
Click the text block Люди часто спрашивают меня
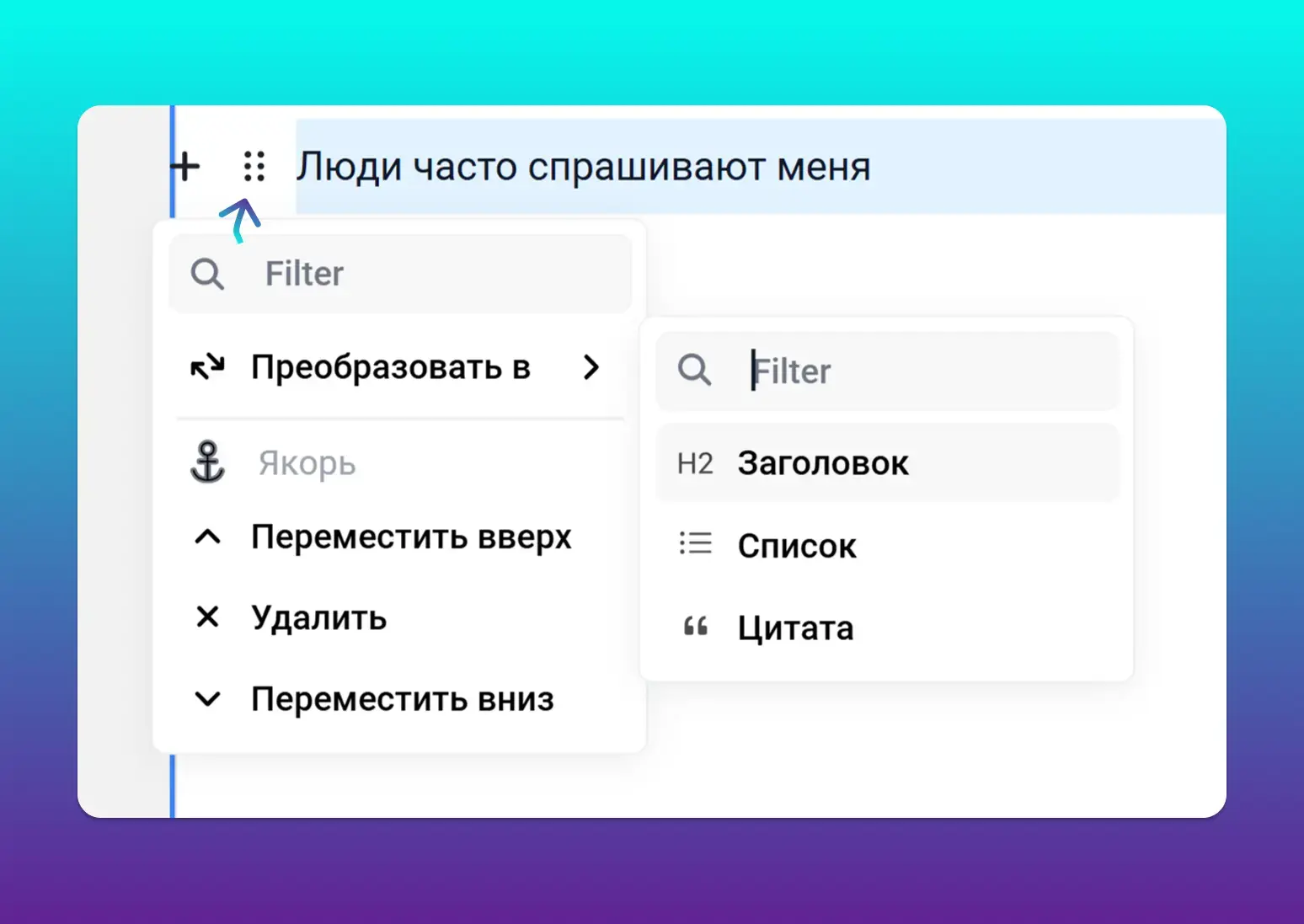(583, 167)
